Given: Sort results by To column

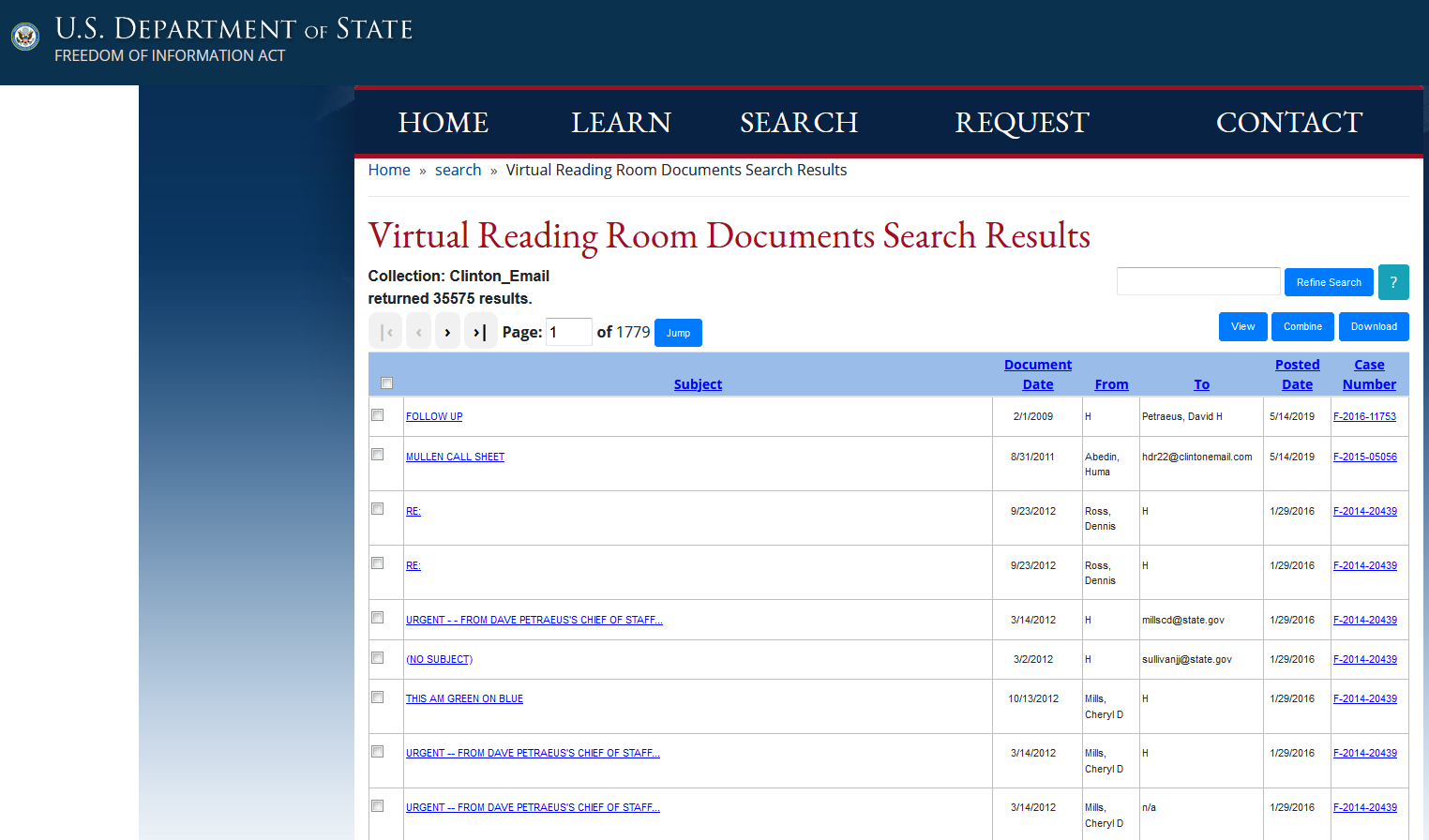Looking at the screenshot, I should click(1201, 384).
